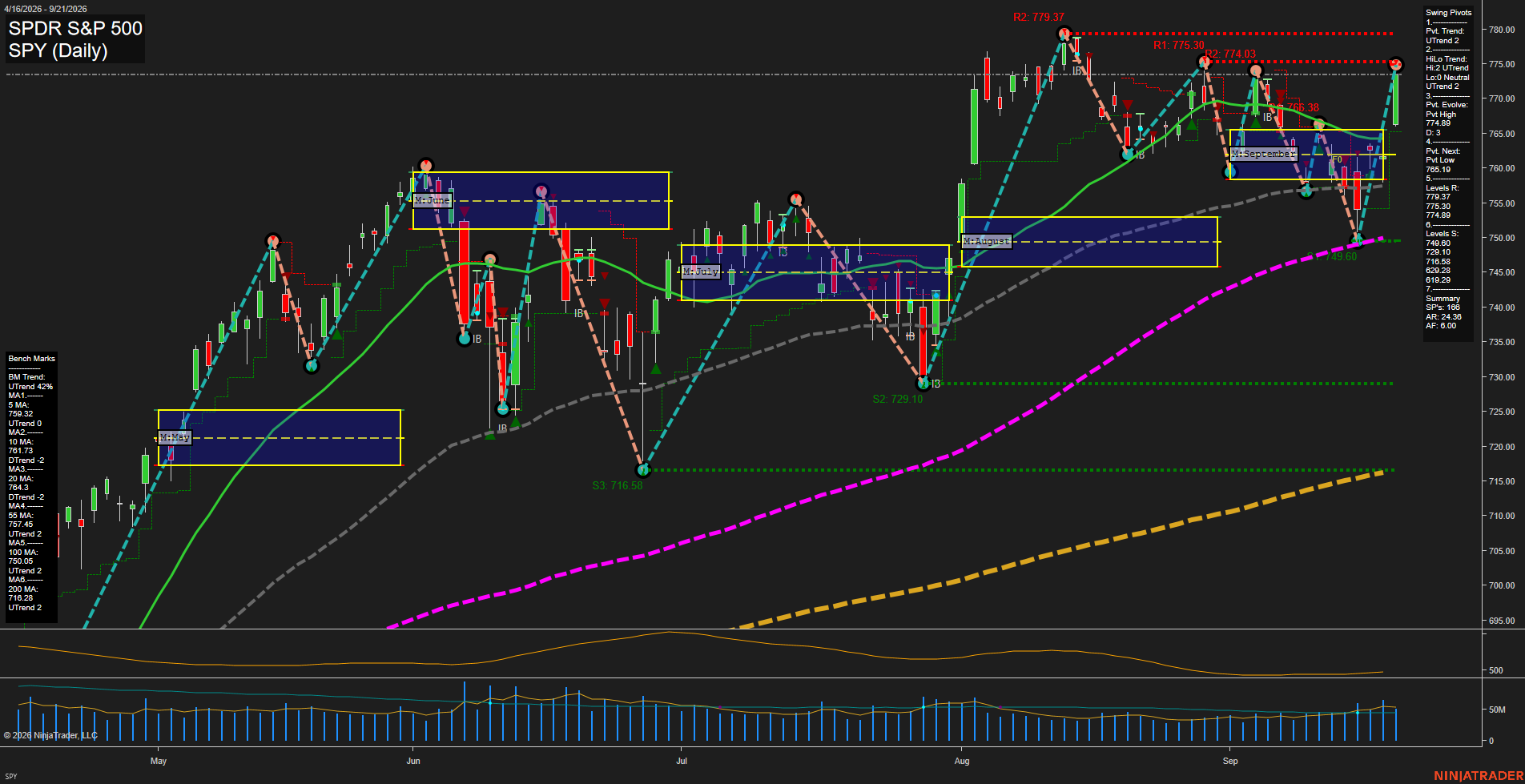Select the M:May monthly box label
The image size is (1525, 784).
pyautogui.click(x=175, y=437)
